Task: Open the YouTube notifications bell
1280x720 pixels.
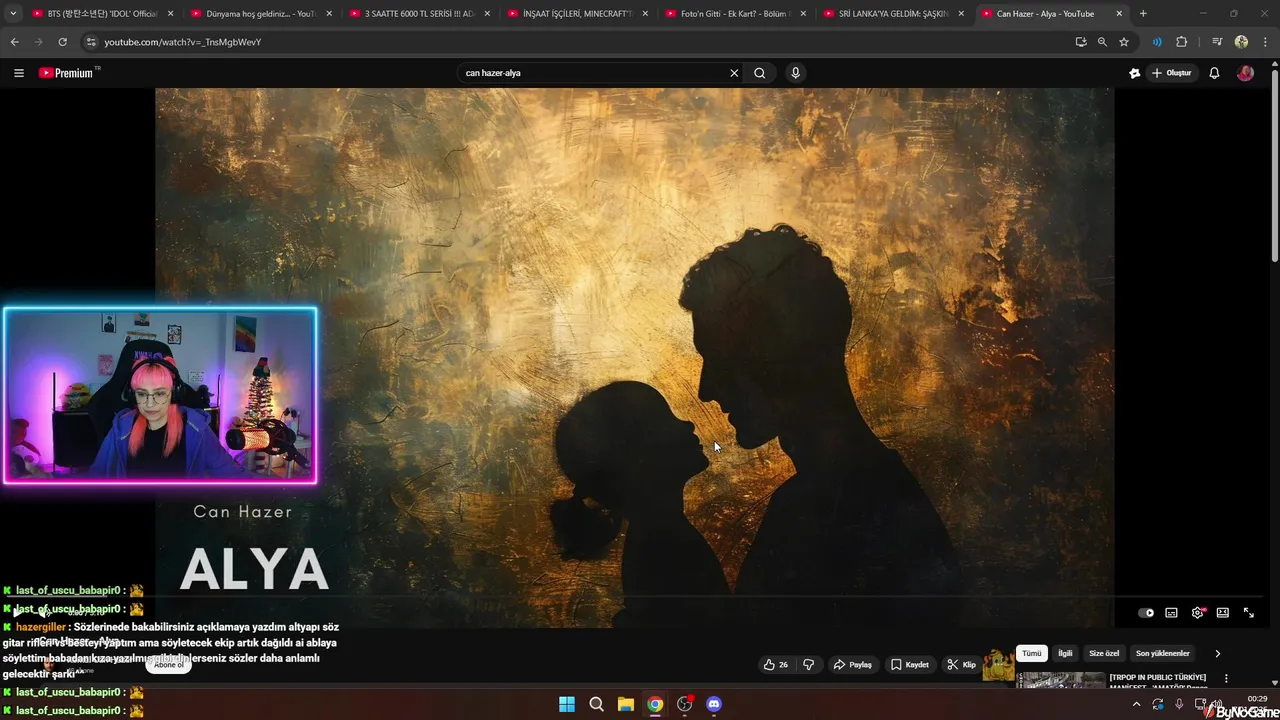Action: (1214, 73)
